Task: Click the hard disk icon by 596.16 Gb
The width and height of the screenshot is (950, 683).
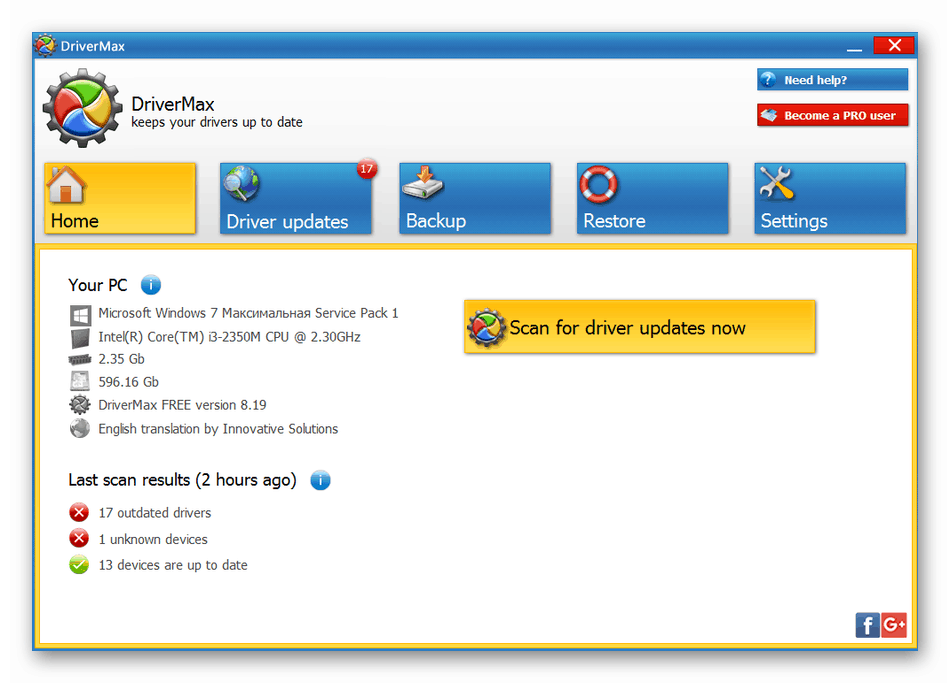Action: pyautogui.click(x=80, y=381)
